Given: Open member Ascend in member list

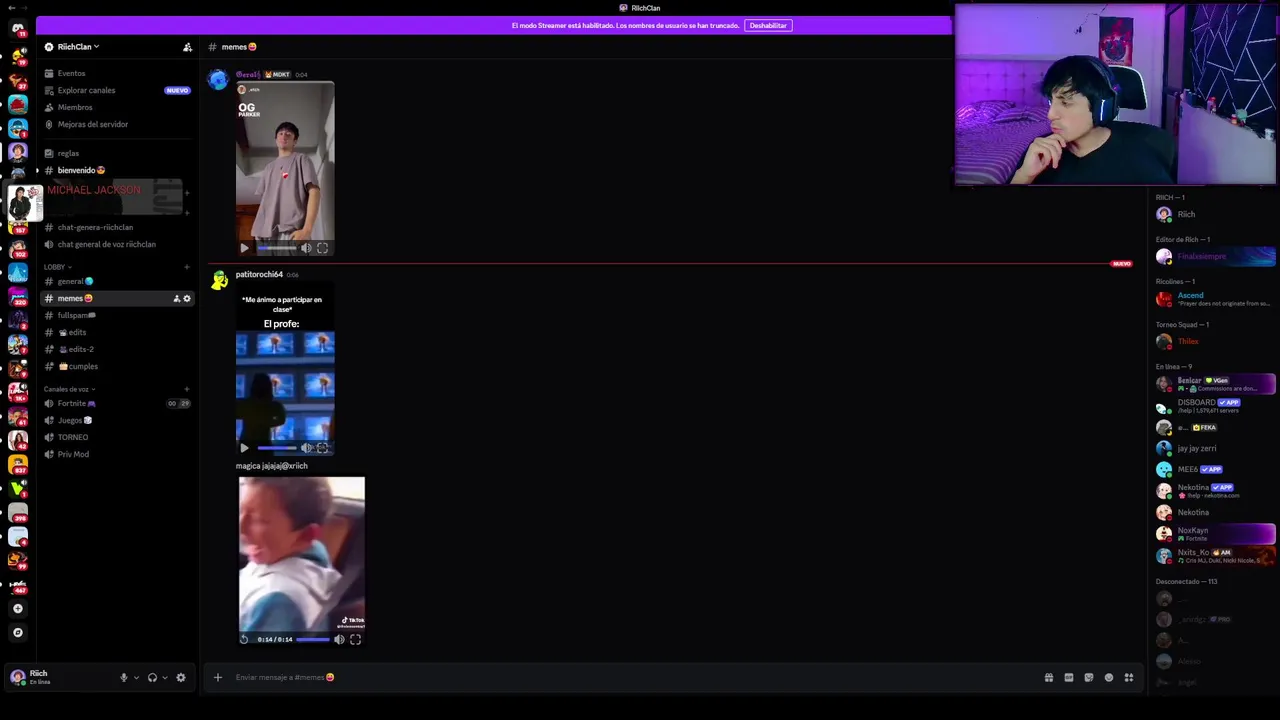Looking at the screenshot, I should 1215,298.
